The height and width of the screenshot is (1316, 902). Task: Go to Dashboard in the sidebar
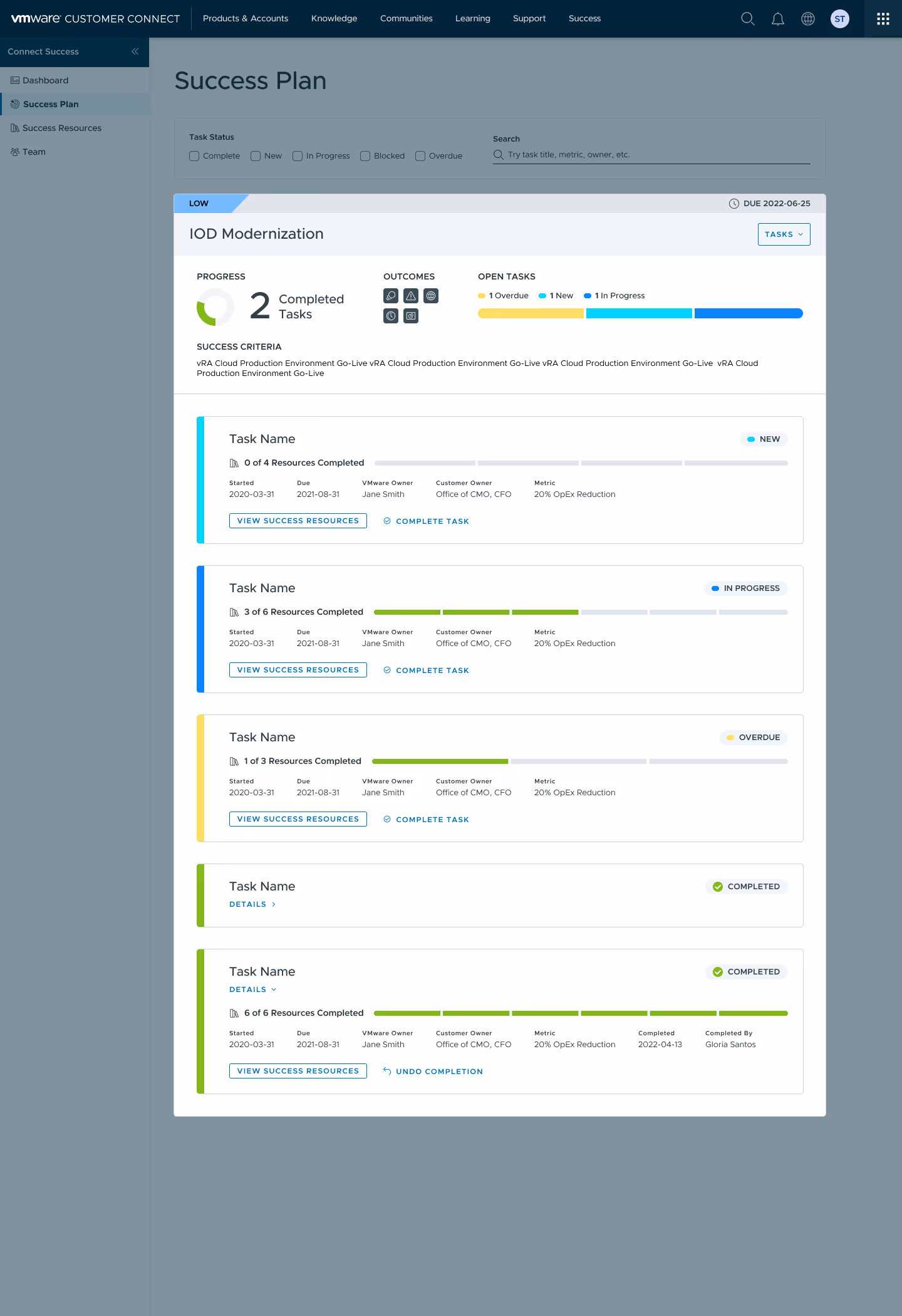tap(75, 80)
